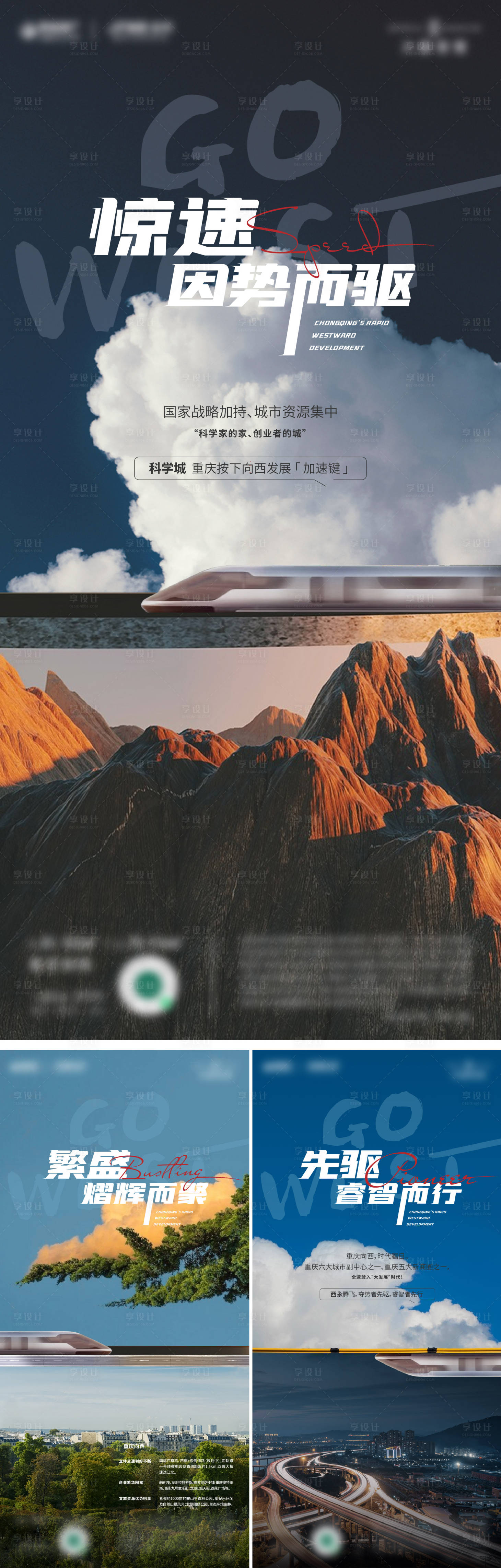Click the '重庆向西' heading over the forest
501x1568 pixels.
[135, 1446]
